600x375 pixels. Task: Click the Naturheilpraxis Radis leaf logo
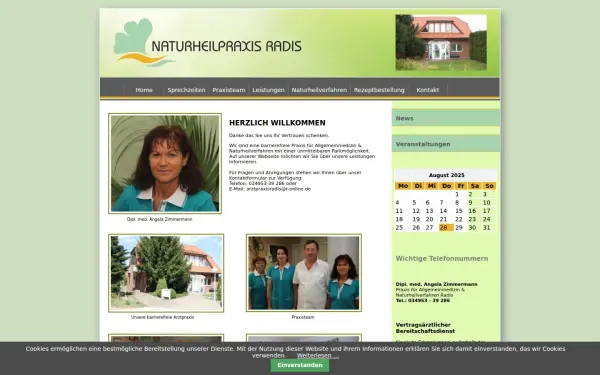144,42
